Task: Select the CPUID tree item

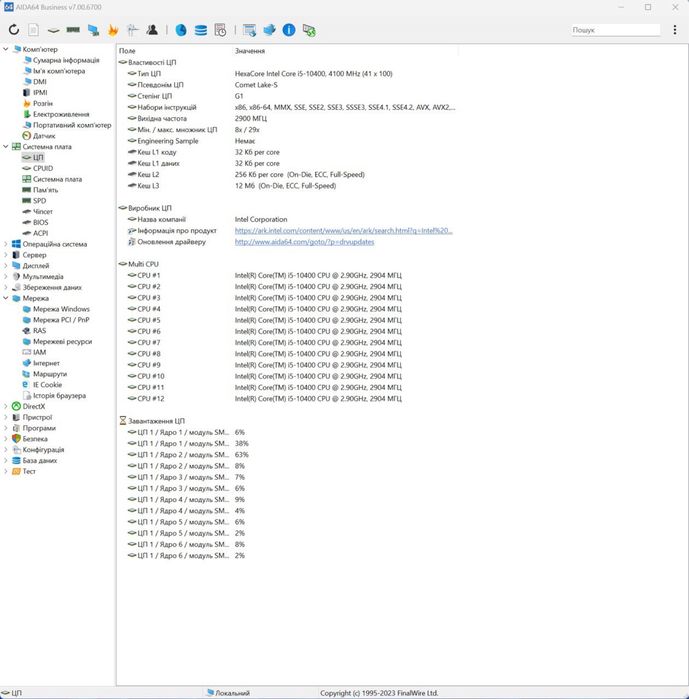Action: [43, 168]
